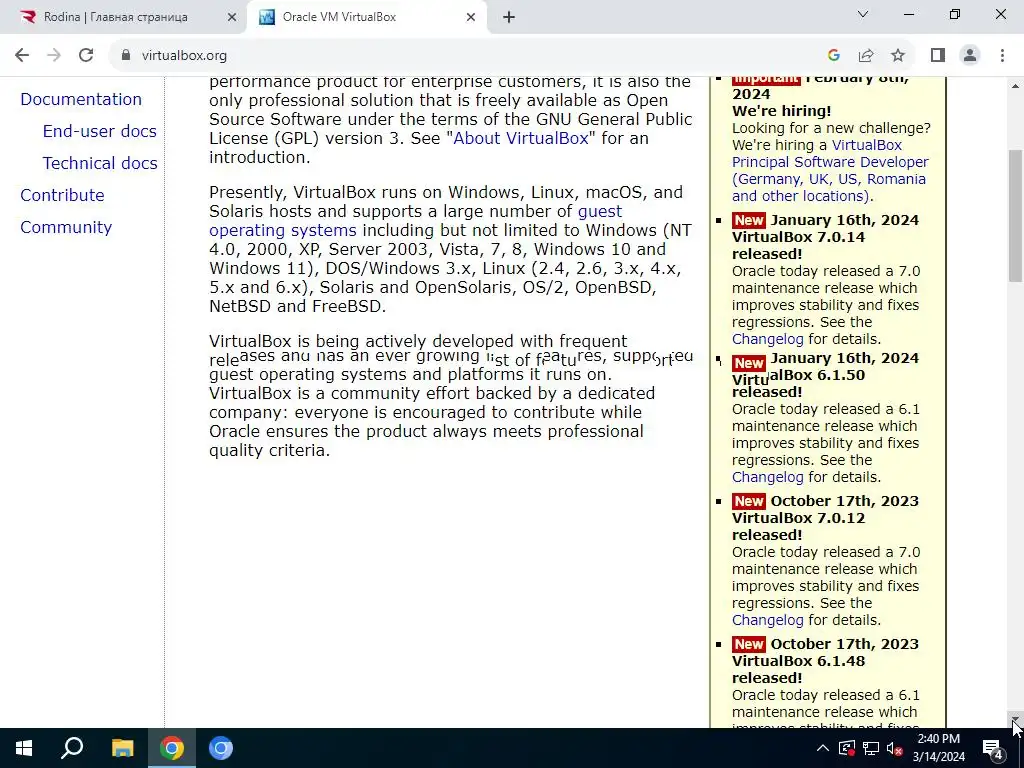1024x768 pixels.
Task: Click the scrollbar up arrow
Action: pos(1015,86)
